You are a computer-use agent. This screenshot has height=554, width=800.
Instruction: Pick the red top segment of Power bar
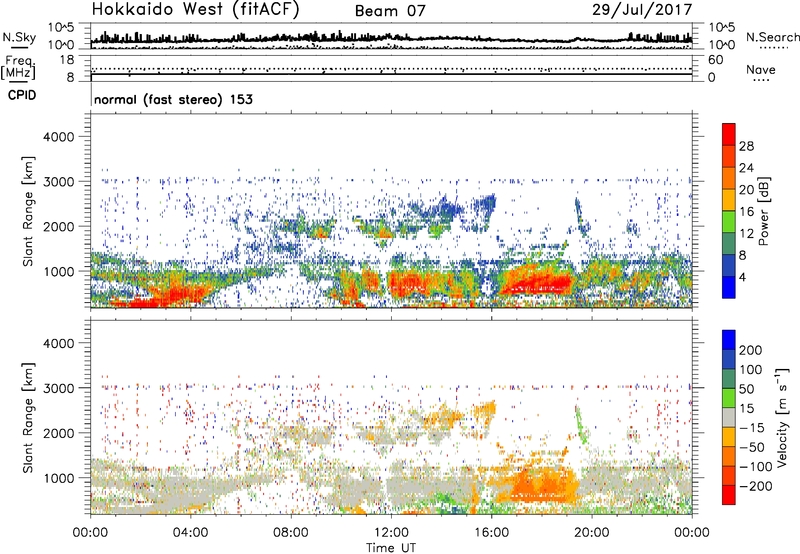(x=729, y=134)
